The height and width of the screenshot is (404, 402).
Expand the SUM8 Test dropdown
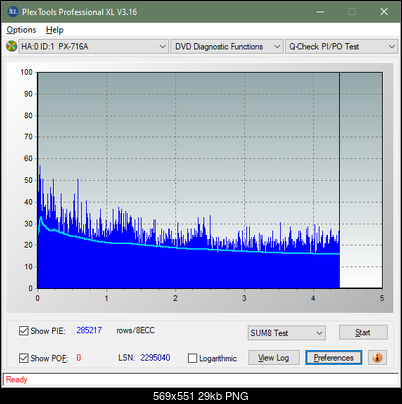(287, 333)
